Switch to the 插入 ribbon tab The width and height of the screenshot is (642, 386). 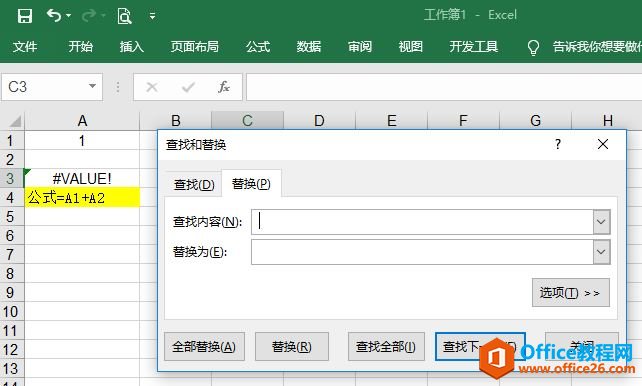pyautogui.click(x=131, y=47)
